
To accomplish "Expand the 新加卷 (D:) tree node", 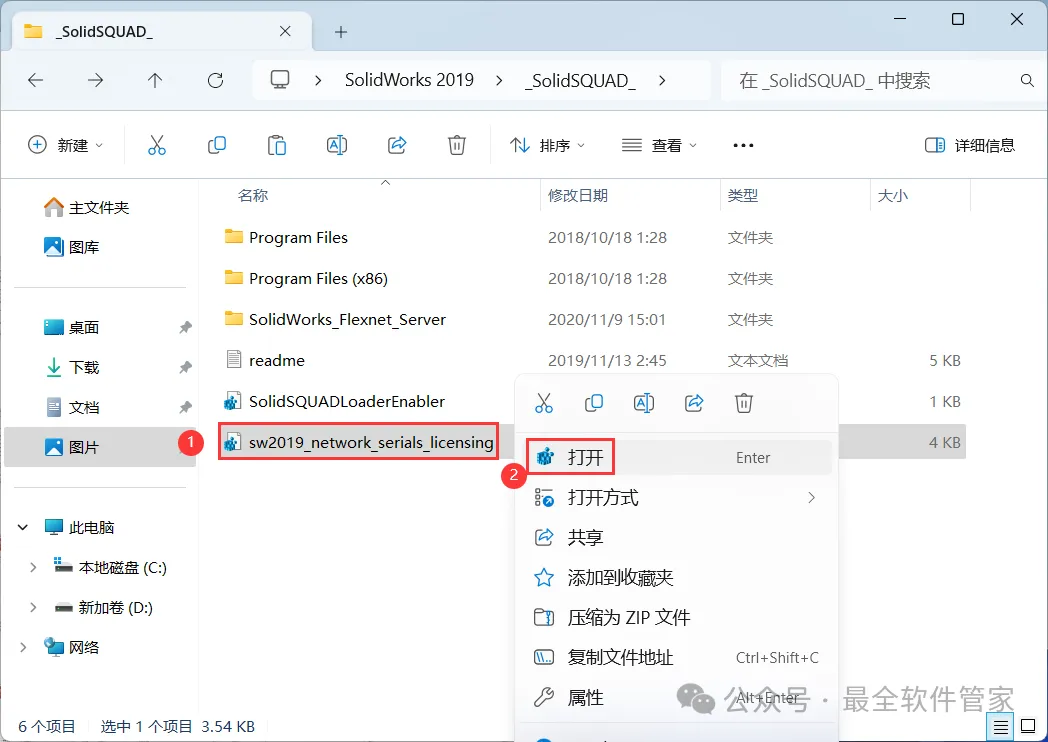I will tap(32, 608).
